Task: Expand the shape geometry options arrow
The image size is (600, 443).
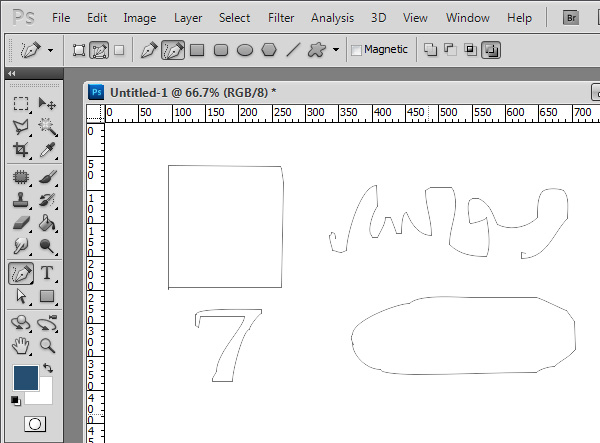Action: coord(336,49)
